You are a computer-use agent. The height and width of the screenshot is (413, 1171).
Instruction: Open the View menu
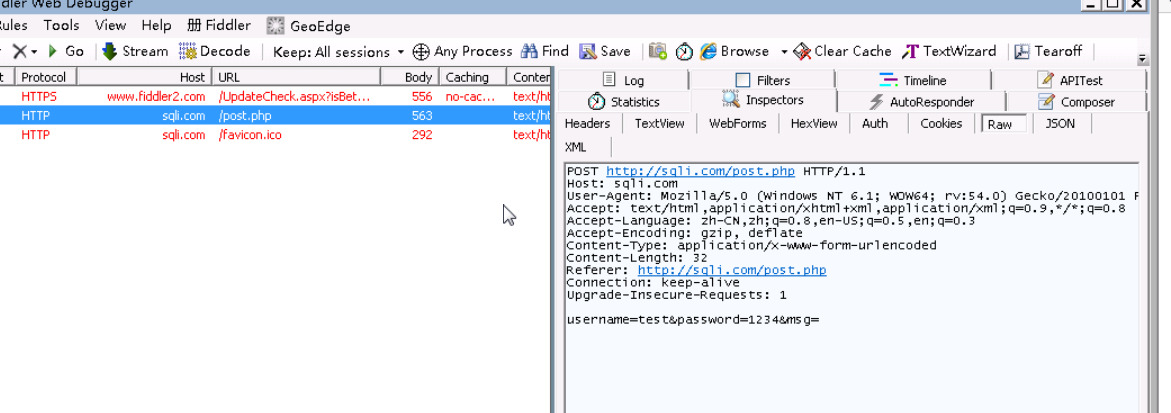[111, 25]
